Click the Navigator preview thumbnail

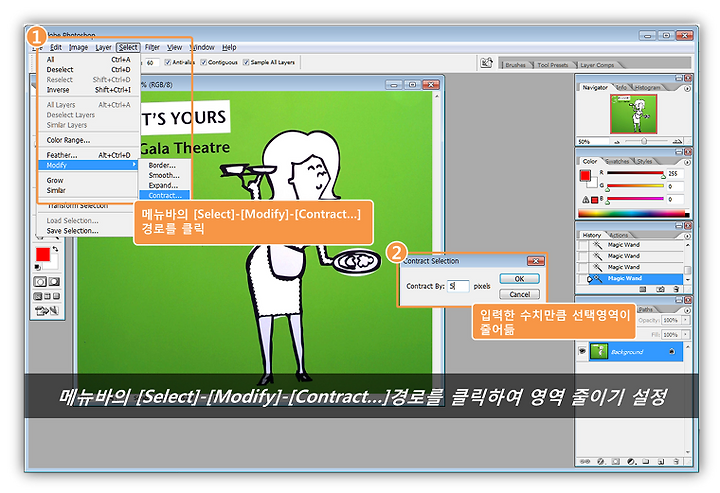pos(634,114)
